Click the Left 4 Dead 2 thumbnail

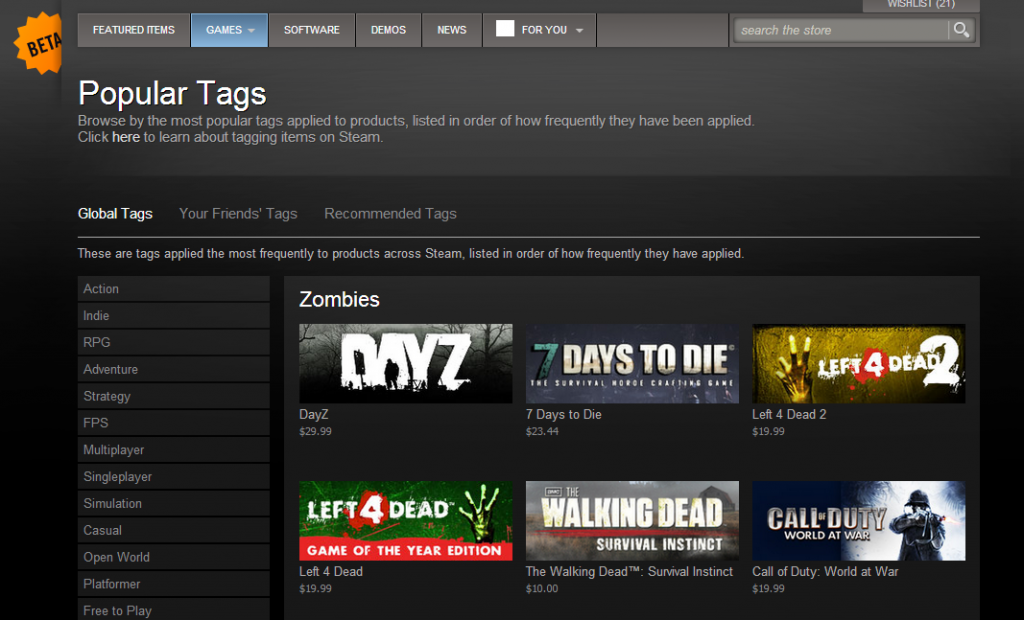point(858,363)
